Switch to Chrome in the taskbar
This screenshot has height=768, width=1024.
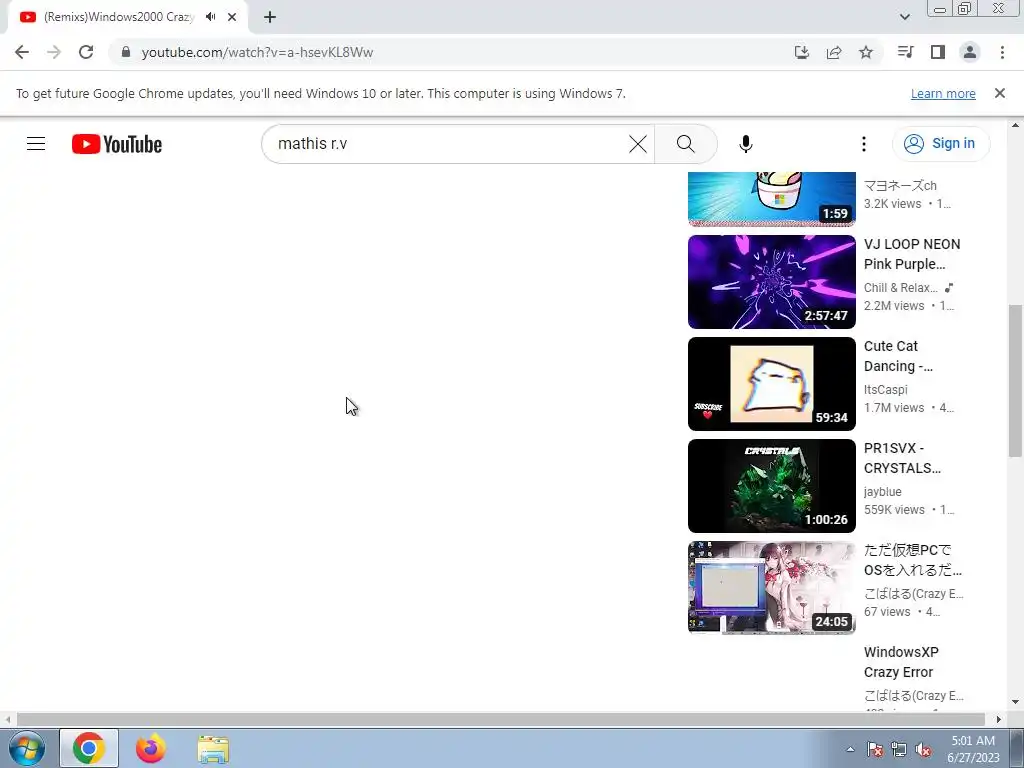89,748
